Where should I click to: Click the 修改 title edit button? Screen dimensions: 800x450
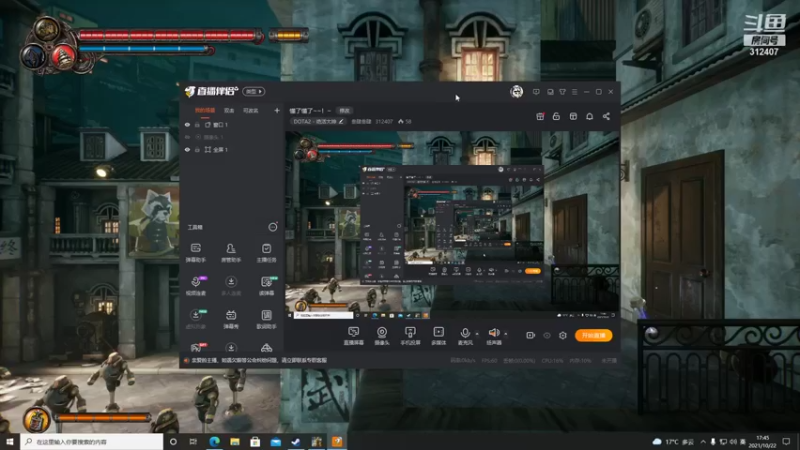point(344,110)
